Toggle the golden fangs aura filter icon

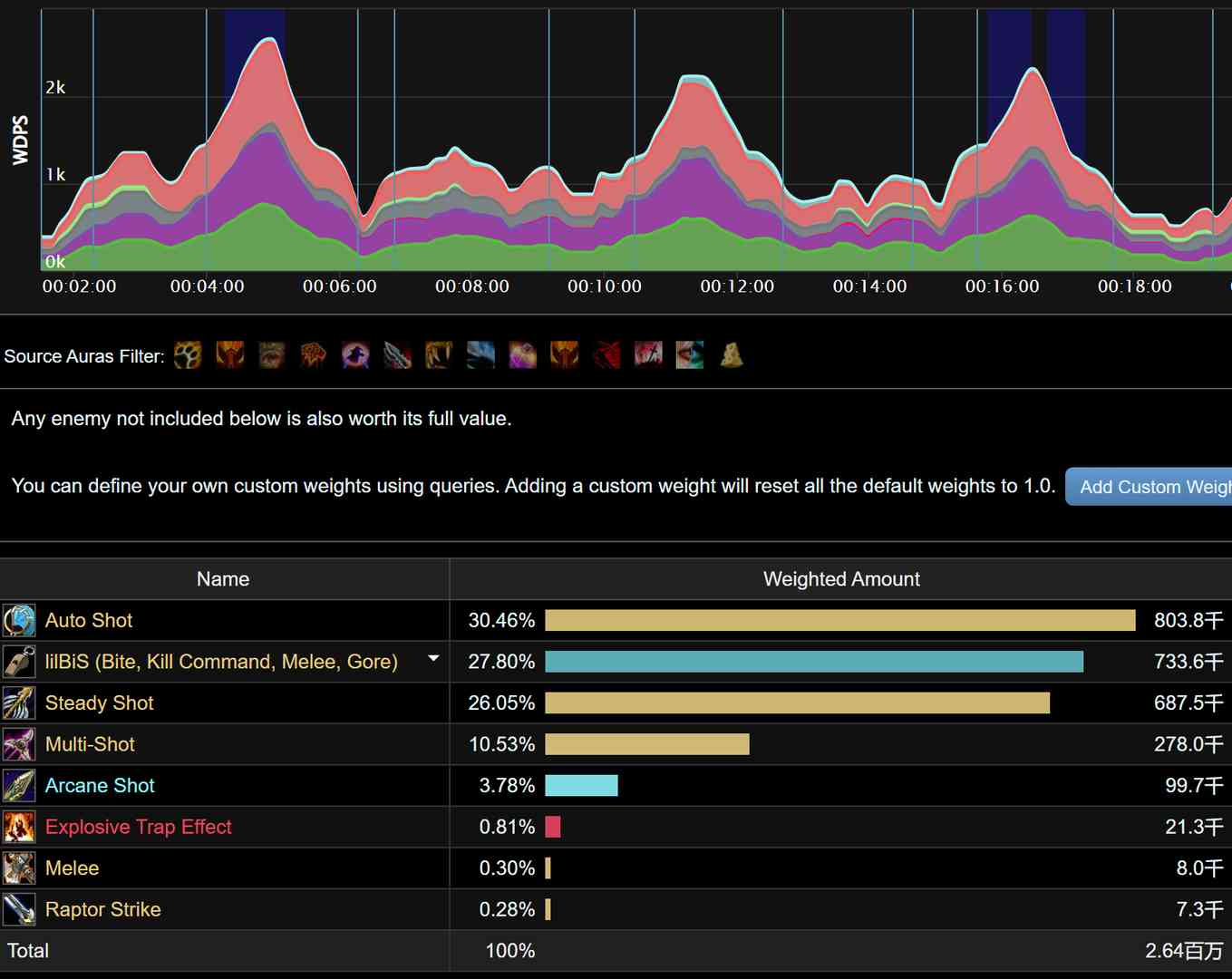pyautogui.click(x=439, y=354)
